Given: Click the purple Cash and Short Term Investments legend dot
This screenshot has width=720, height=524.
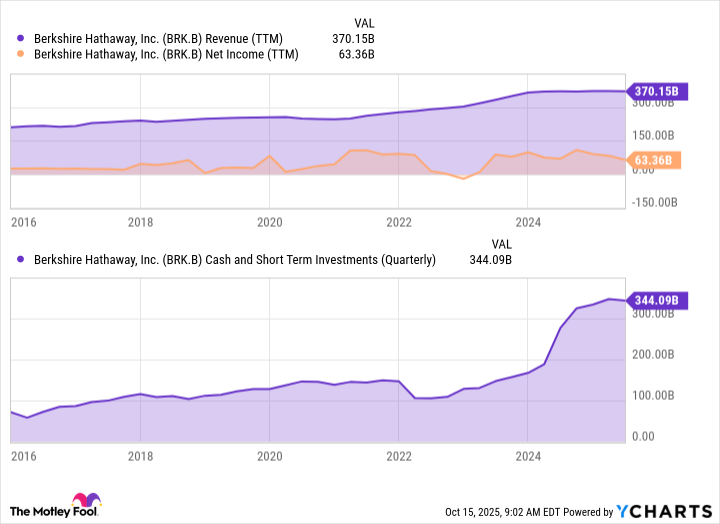Looking at the screenshot, I should point(20,260).
